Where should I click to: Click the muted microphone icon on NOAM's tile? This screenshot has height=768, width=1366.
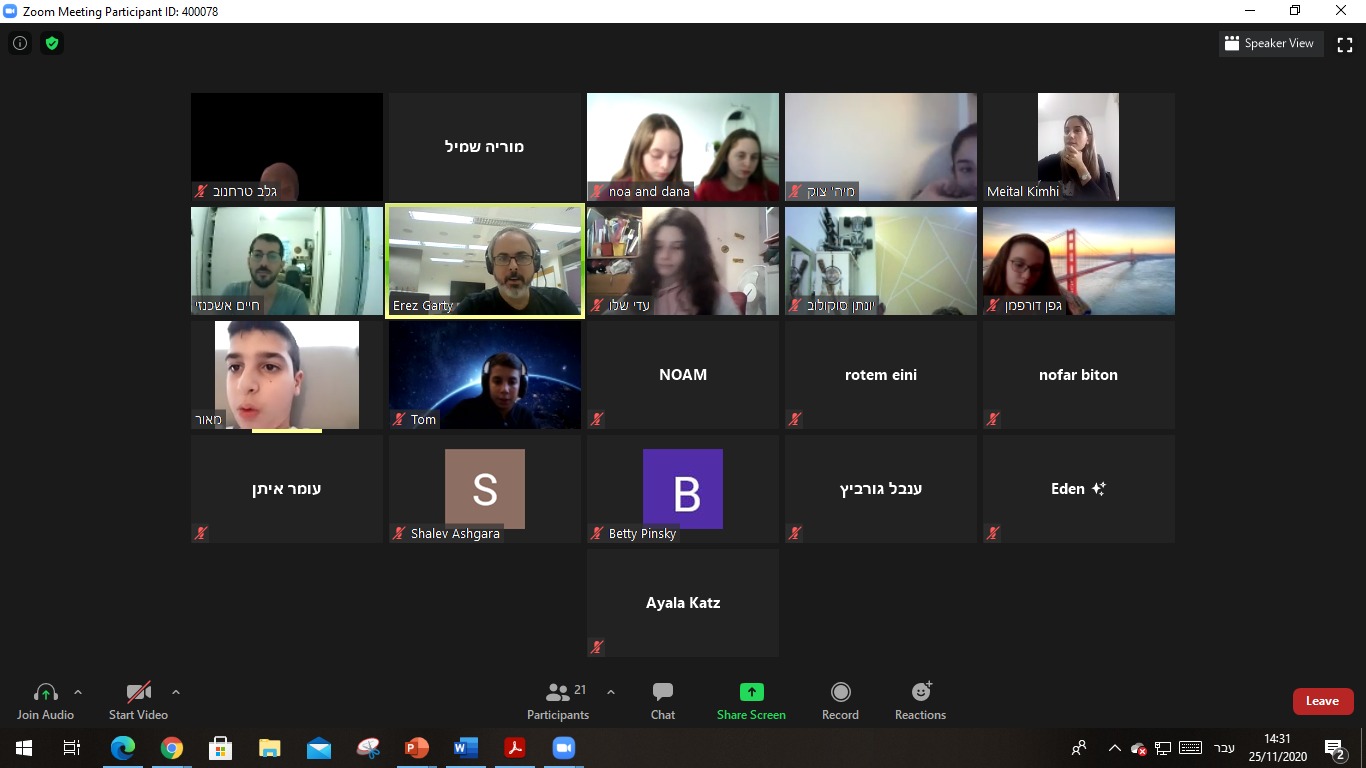pos(597,419)
